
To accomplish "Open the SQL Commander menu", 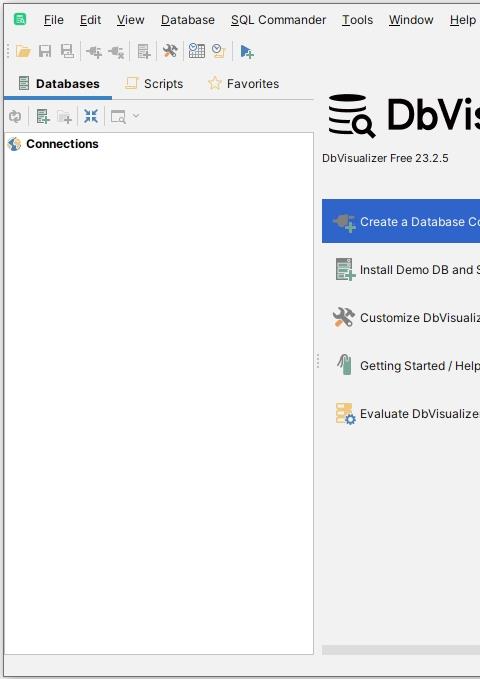I will click(x=278, y=20).
